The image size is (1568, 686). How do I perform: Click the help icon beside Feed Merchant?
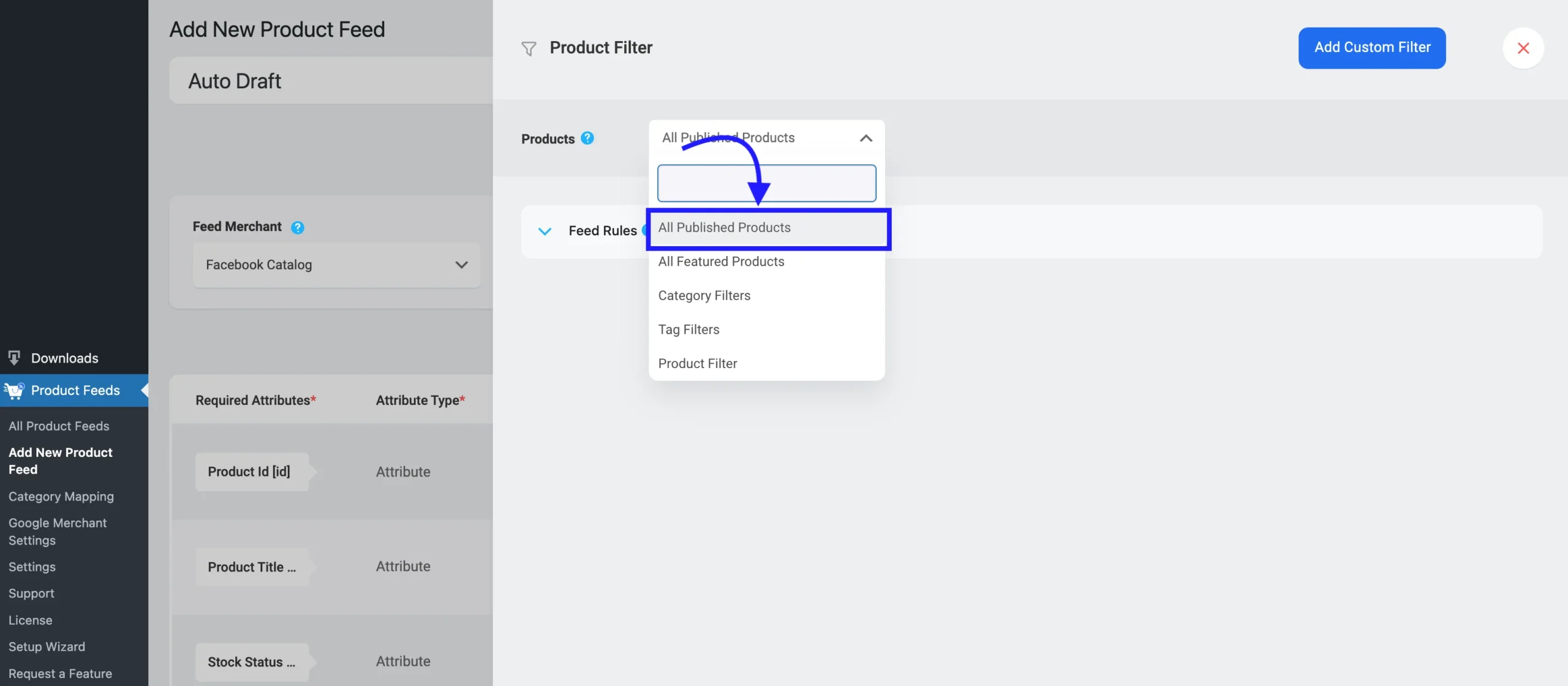tap(297, 227)
